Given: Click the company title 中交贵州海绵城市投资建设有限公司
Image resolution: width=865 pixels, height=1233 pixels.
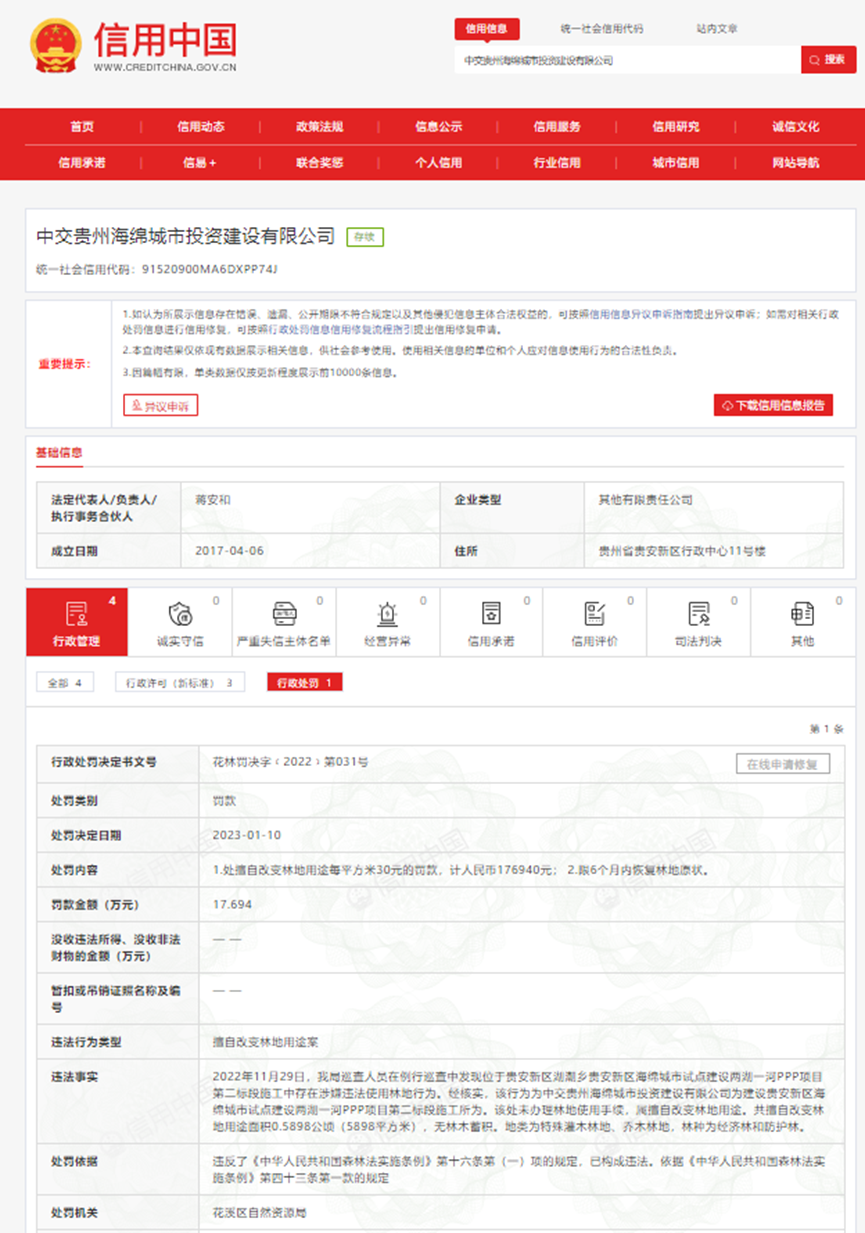Looking at the screenshot, I should point(186,236).
